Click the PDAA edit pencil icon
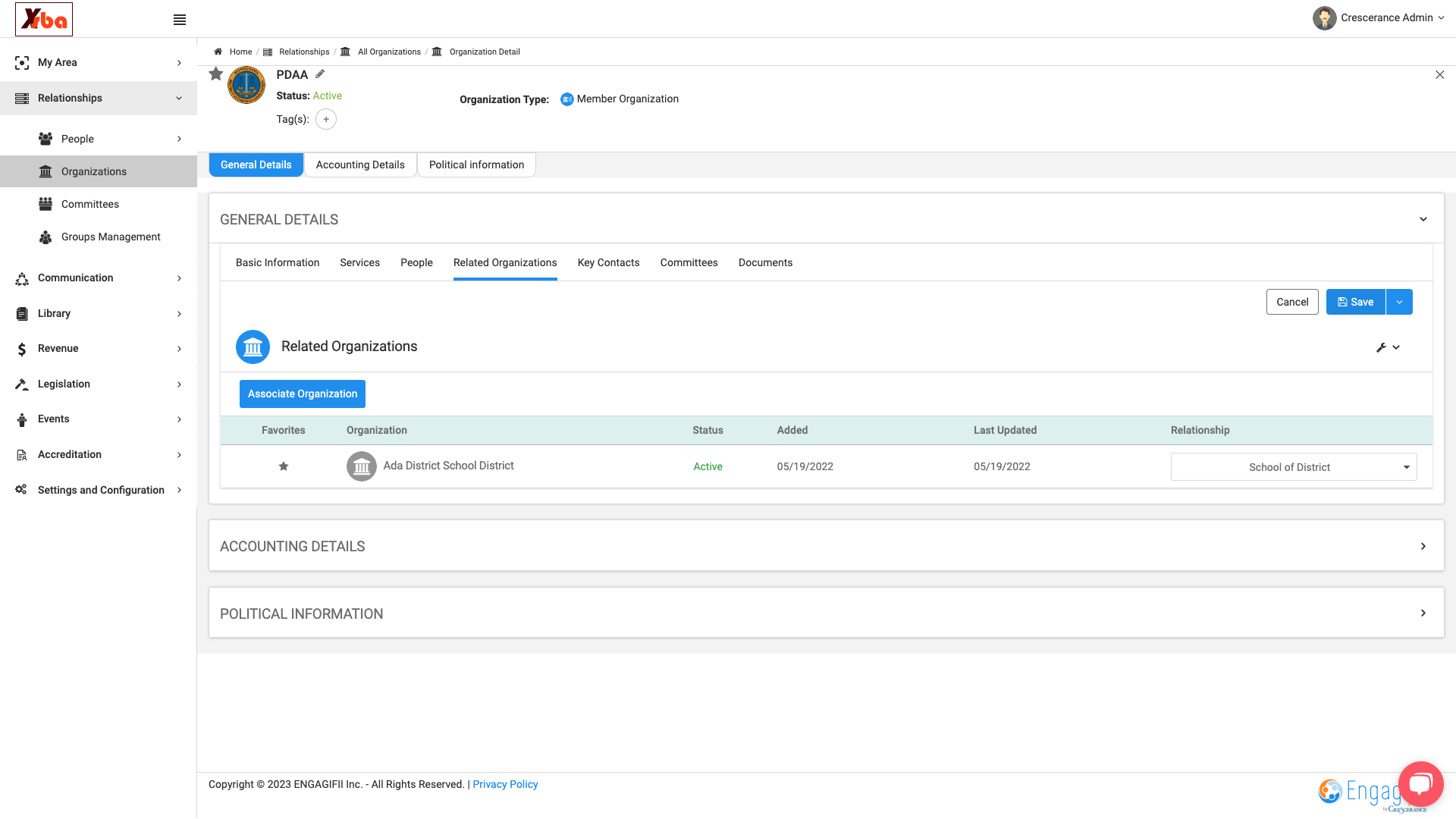1456x819 pixels. pos(320,74)
